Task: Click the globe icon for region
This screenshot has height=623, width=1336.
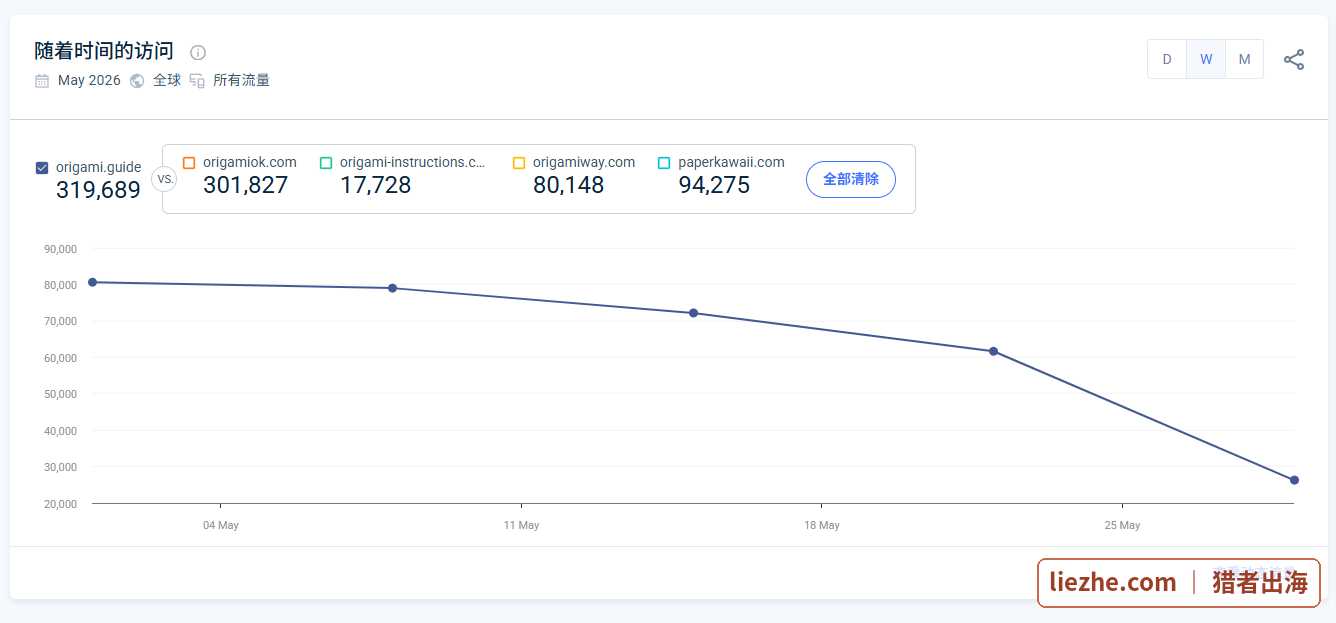Action: click(x=137, y=81)
